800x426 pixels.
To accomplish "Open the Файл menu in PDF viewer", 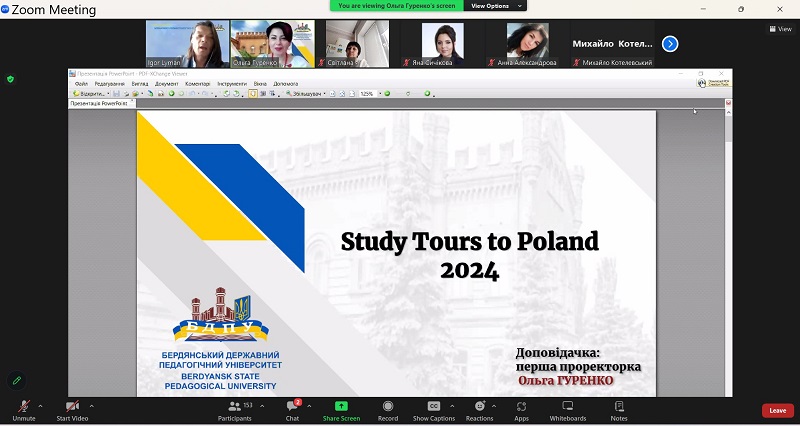I will 81,83.
